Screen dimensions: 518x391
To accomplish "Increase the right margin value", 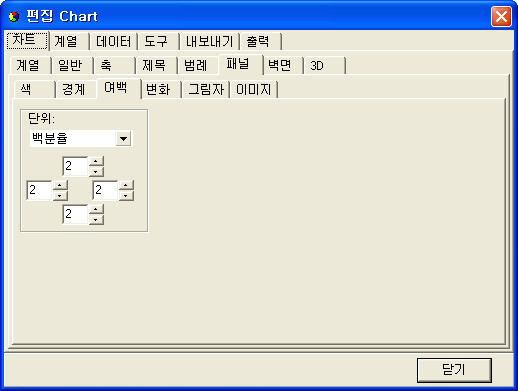I will click(x=126, y=186).
